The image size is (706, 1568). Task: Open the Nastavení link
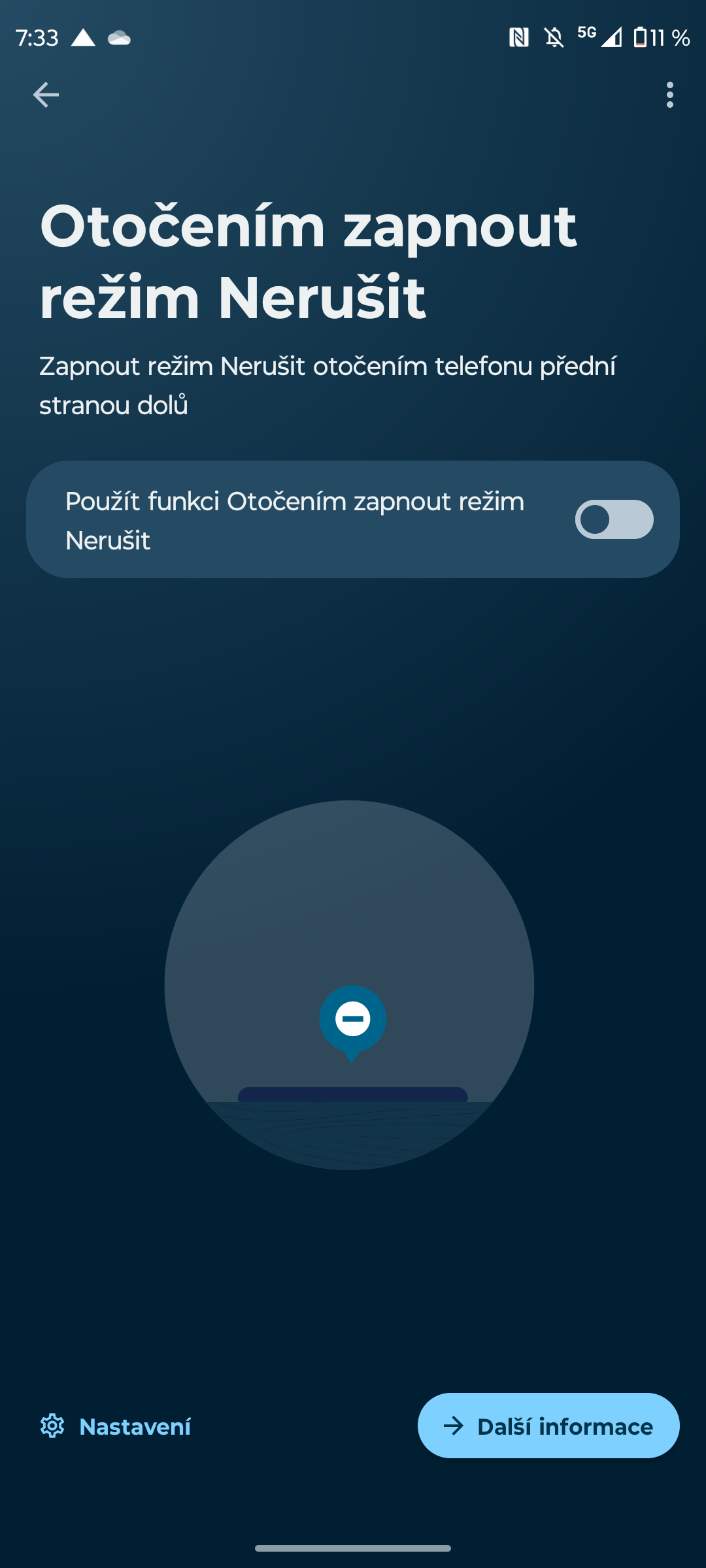click(116, 1426)
